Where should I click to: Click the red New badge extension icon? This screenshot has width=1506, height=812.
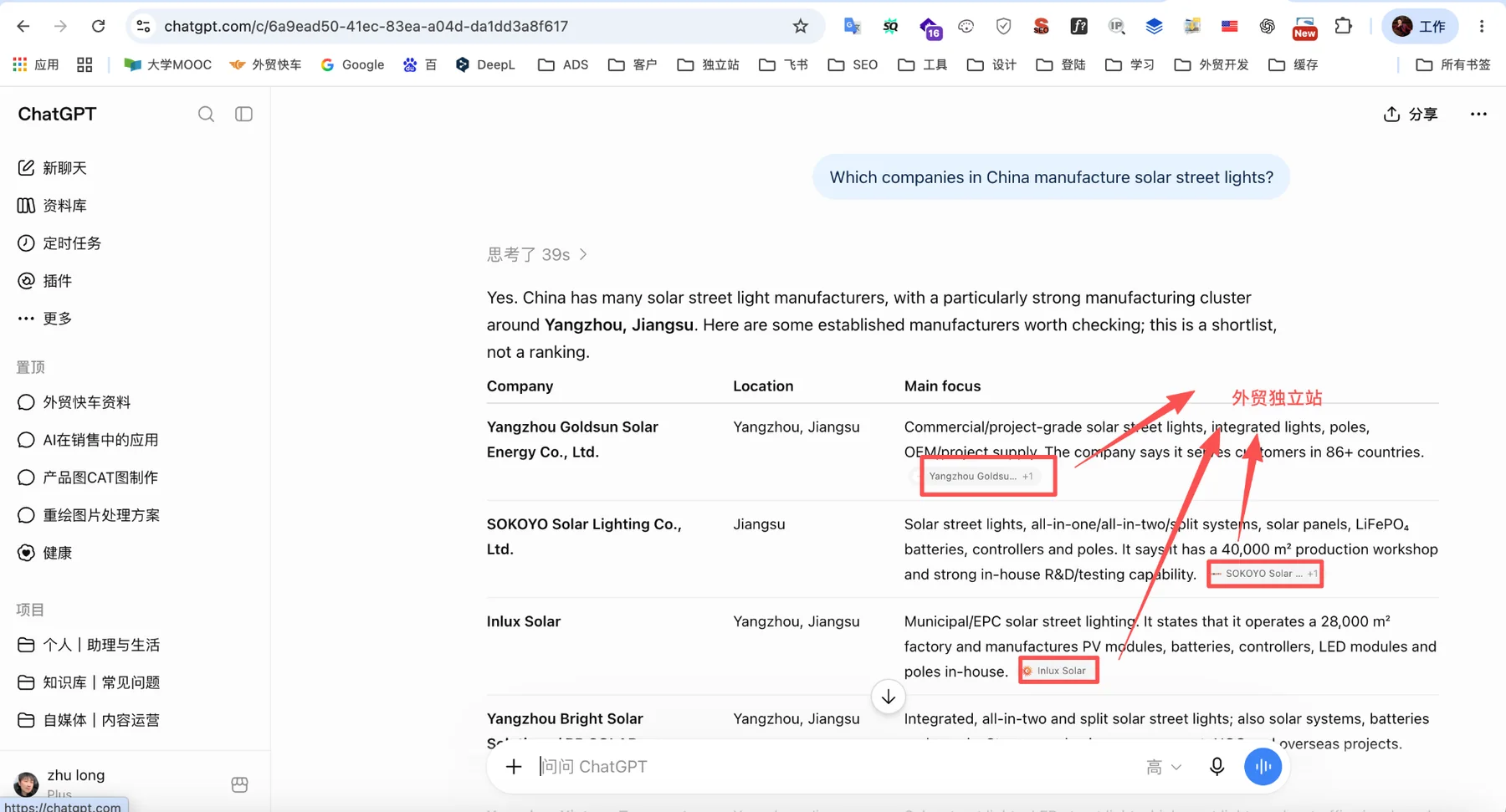tap(1304, 28)
